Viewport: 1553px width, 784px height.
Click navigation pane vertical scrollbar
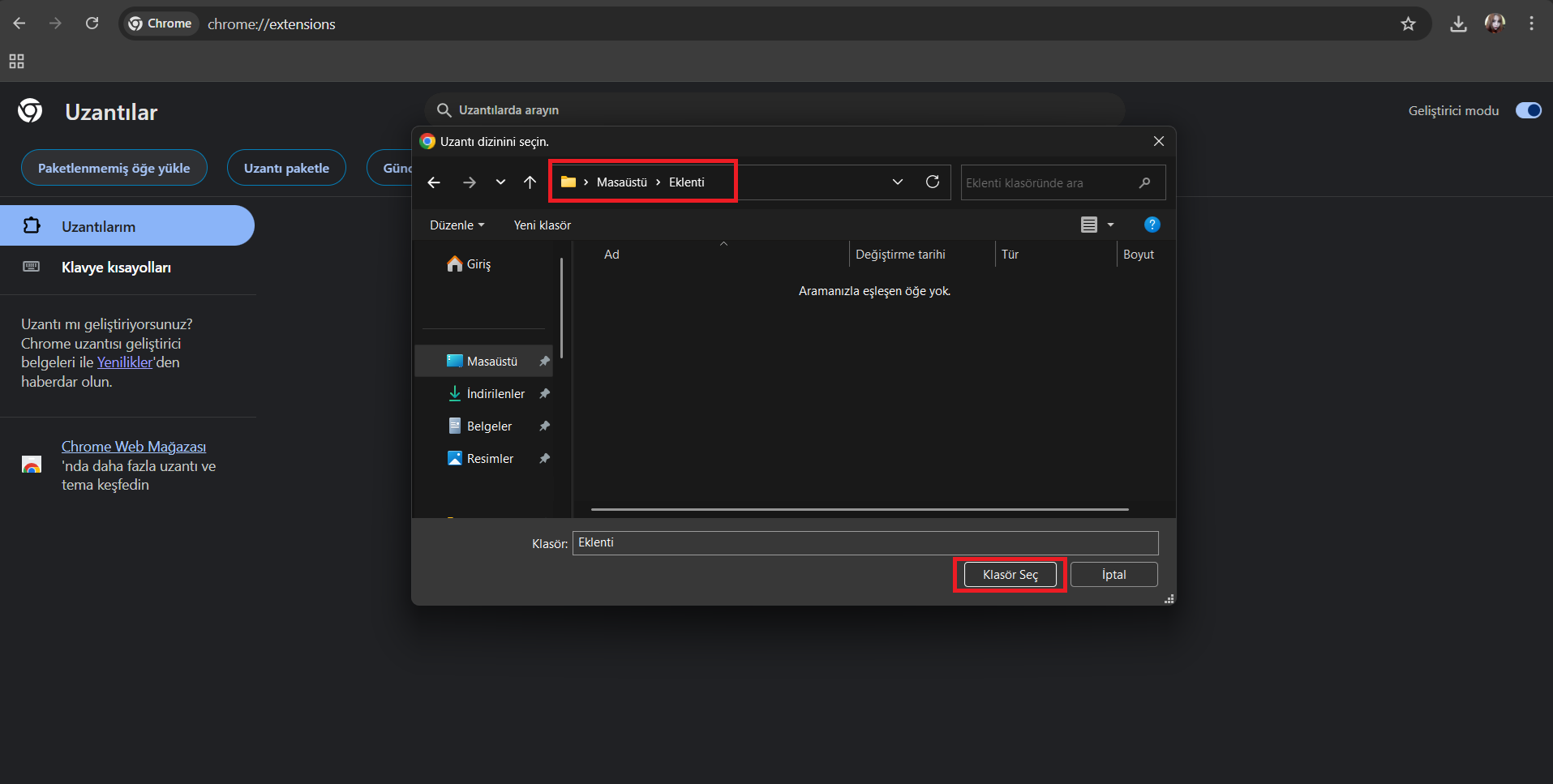pos(561,308)
